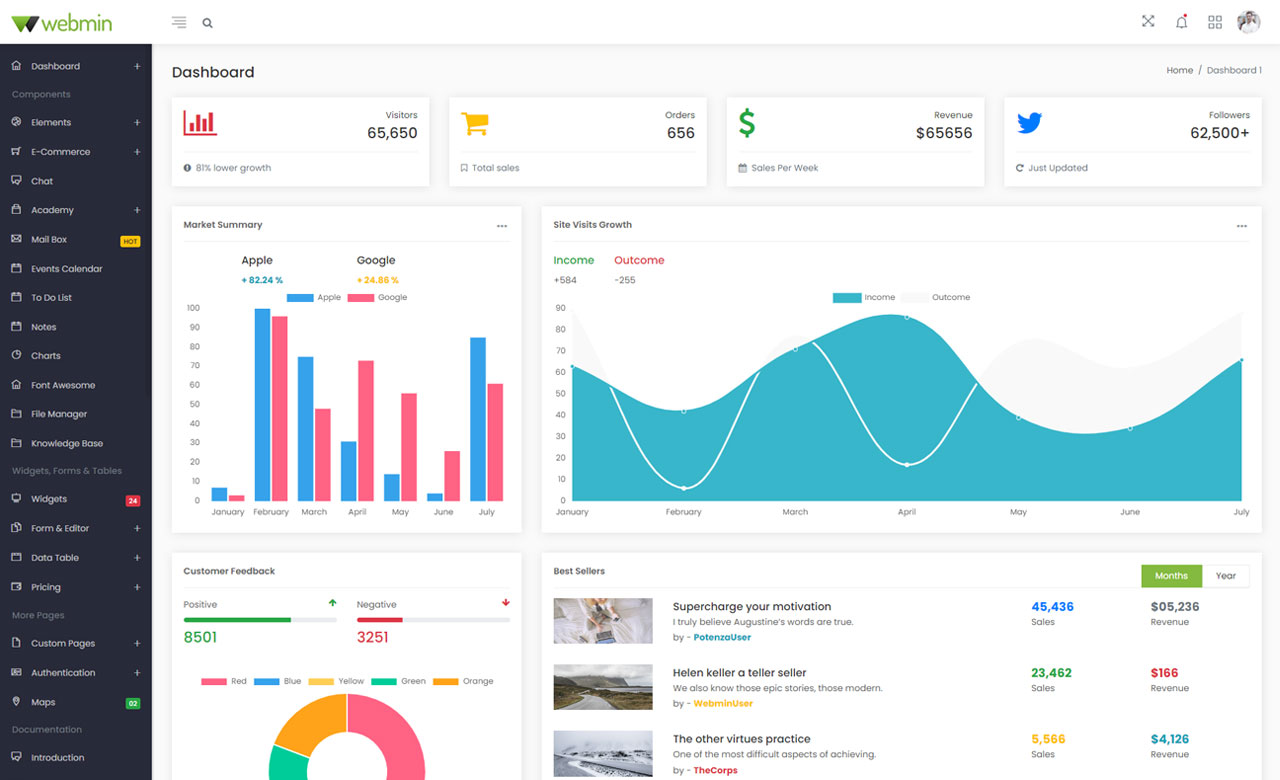
Task: Toggle the Apple series in Market Summary legend
Action: click(314, 297)
